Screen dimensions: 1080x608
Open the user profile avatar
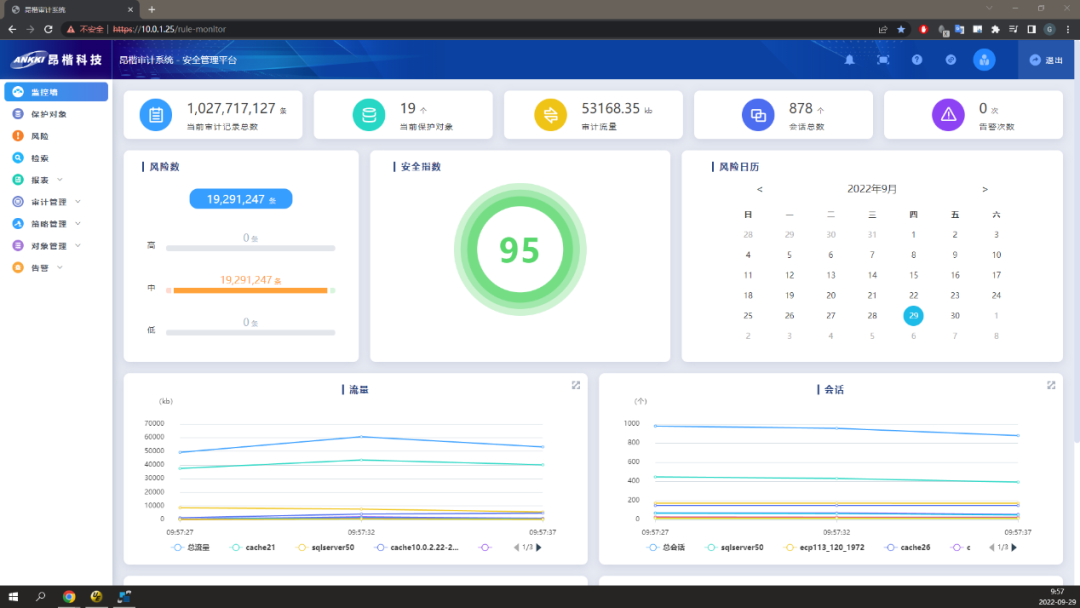984,60
